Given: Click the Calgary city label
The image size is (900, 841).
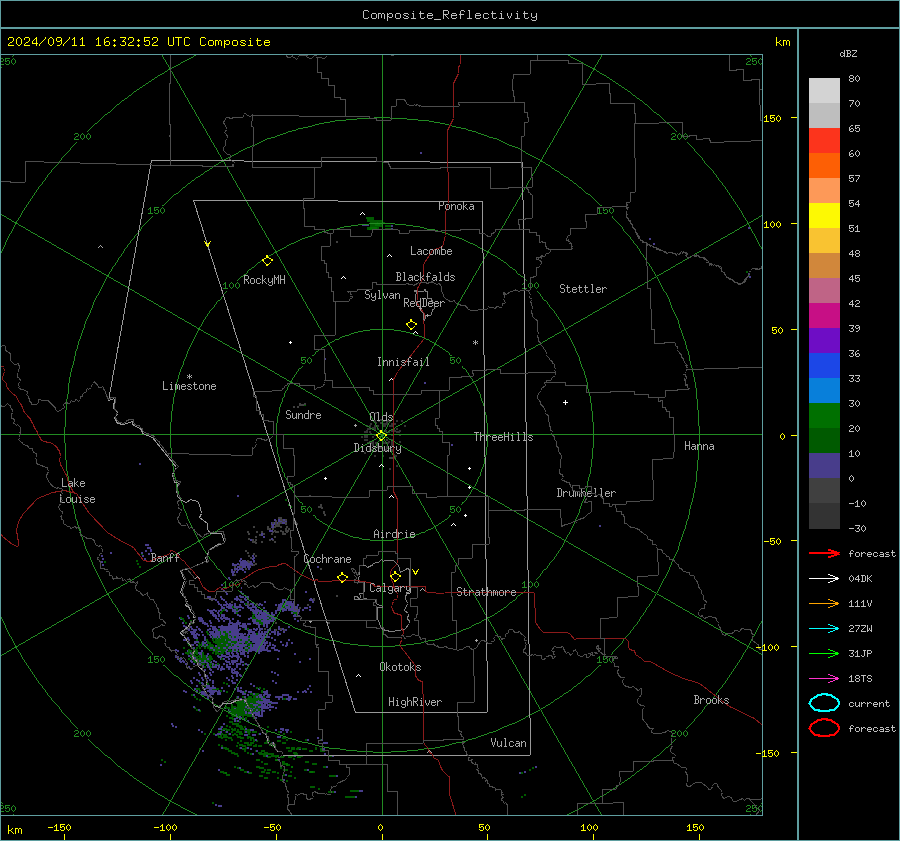Looking at the screenshot, I should coord(390,588).
